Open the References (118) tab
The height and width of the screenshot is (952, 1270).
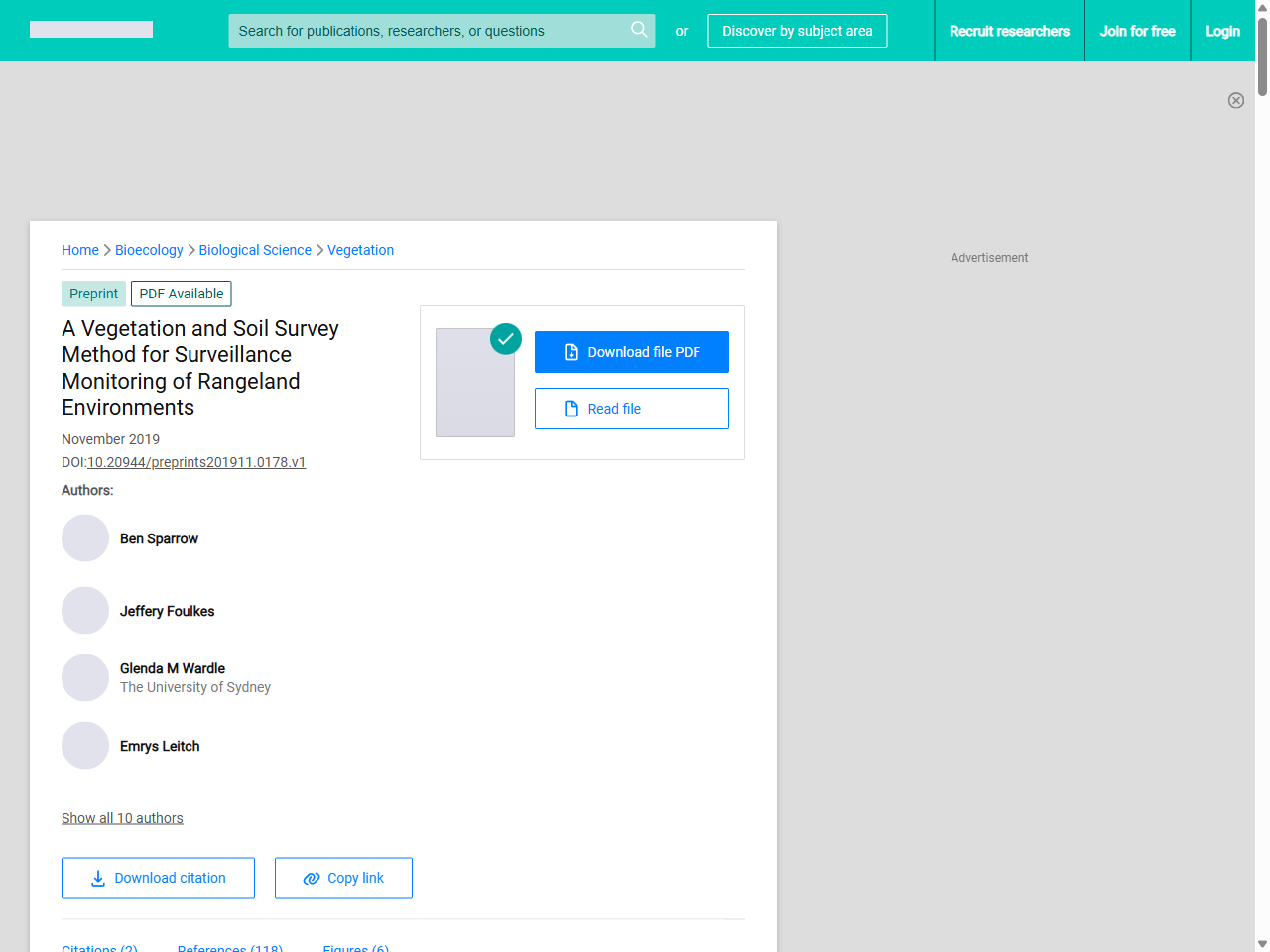tap(229, 947)
